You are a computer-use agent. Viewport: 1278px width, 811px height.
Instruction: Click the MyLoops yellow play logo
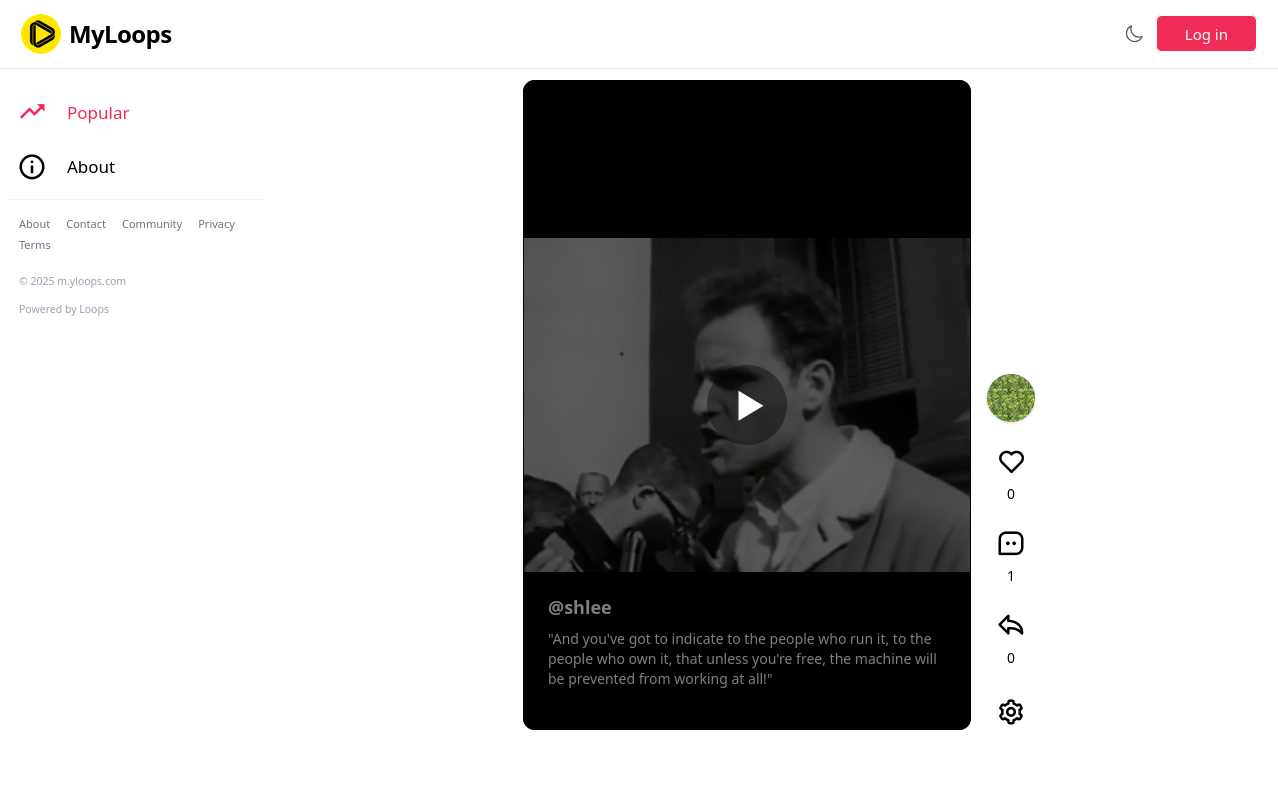click(x=41, y=34)
